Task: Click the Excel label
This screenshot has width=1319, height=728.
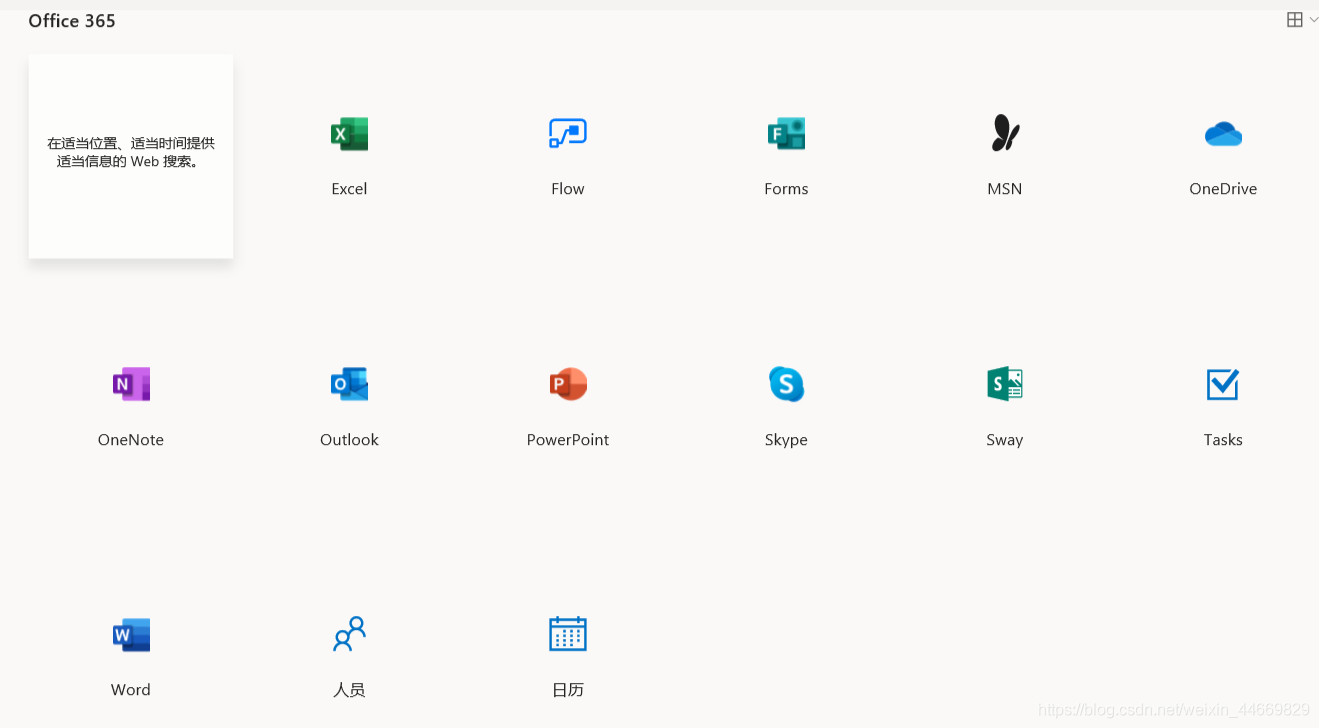Action: pos(349,188)
